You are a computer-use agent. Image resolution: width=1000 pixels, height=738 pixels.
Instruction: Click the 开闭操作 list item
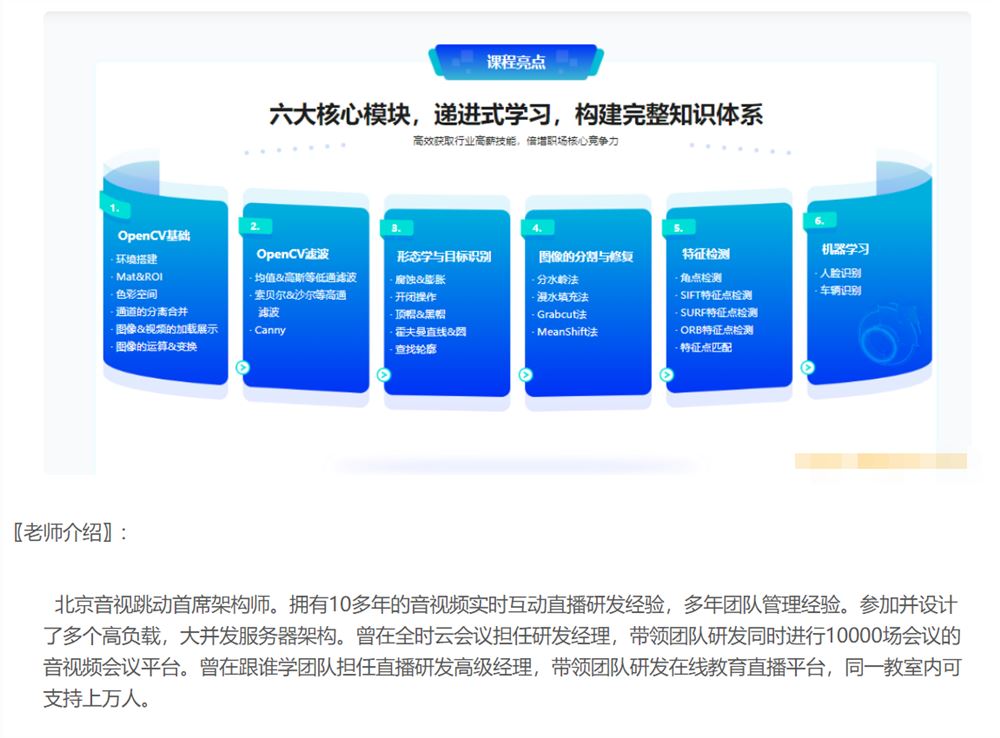(x=416, y=297)
